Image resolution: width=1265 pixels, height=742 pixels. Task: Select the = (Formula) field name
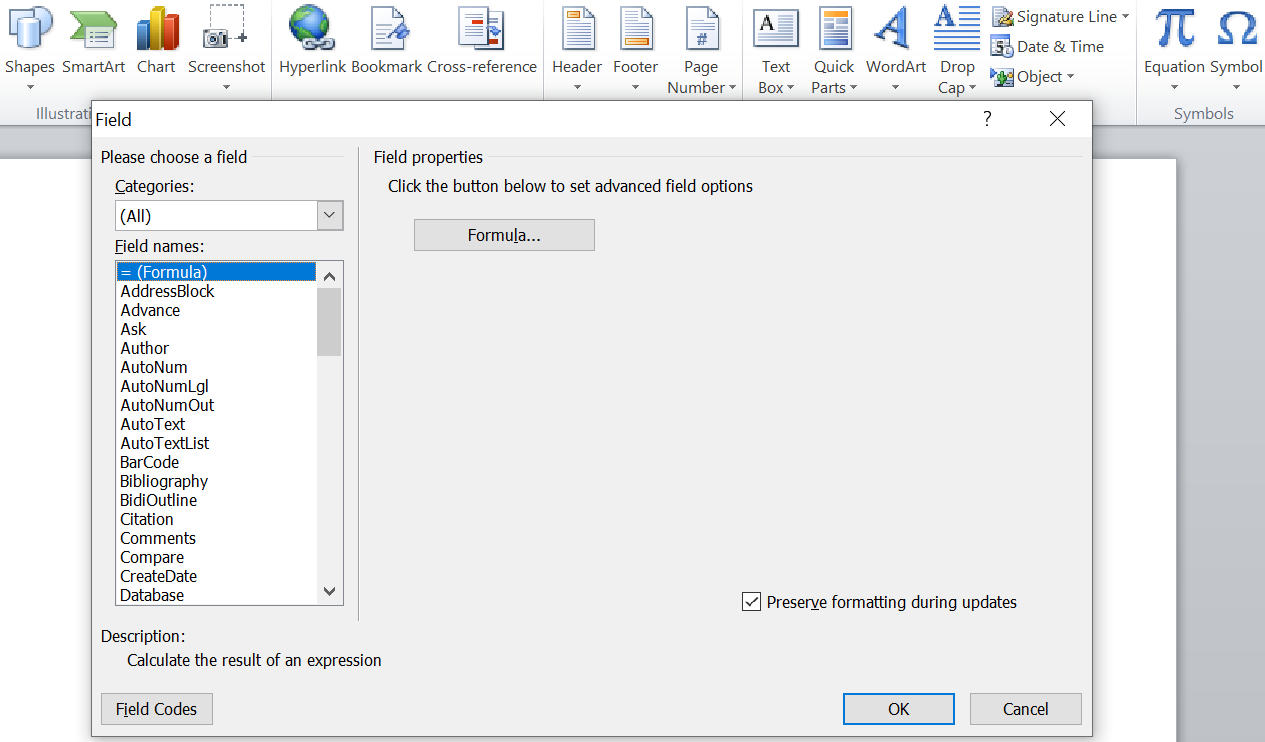[216, 272]
